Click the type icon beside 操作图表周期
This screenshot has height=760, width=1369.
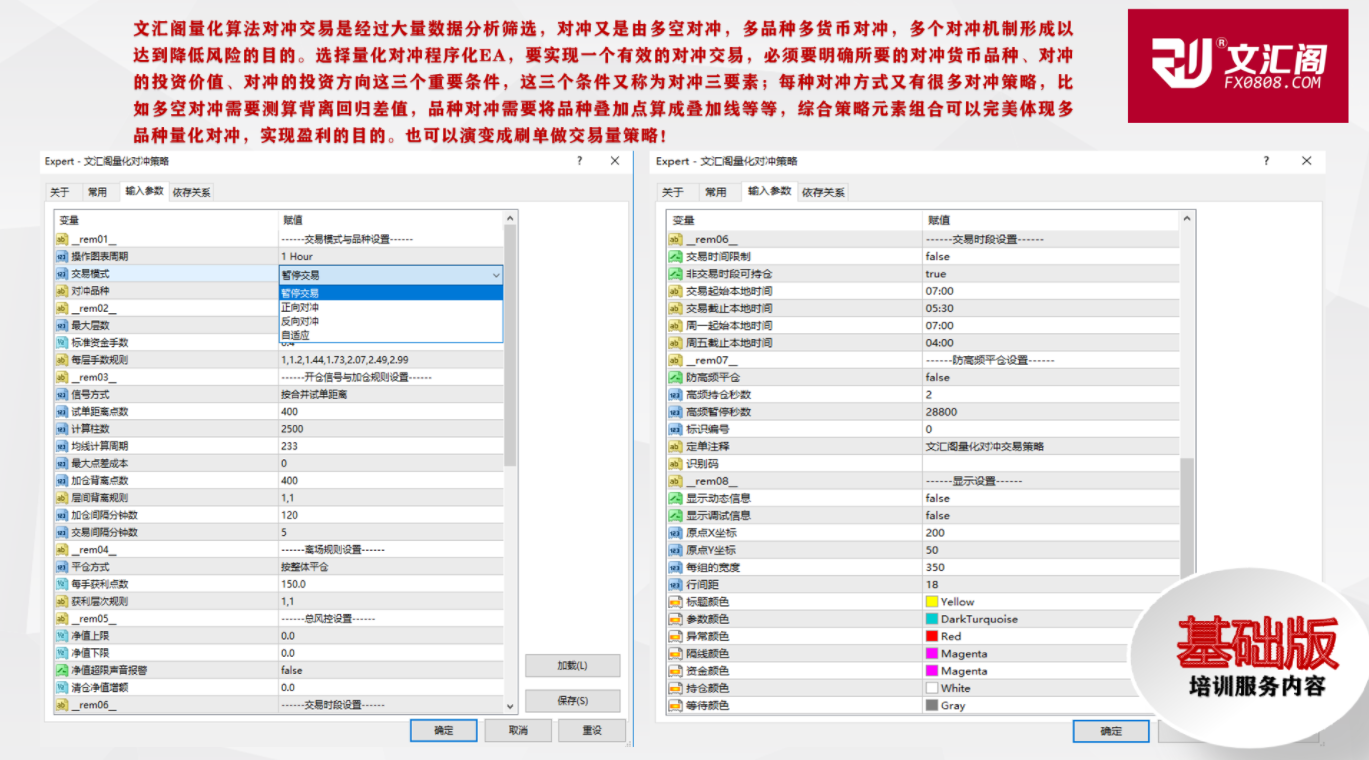[62, 257]
